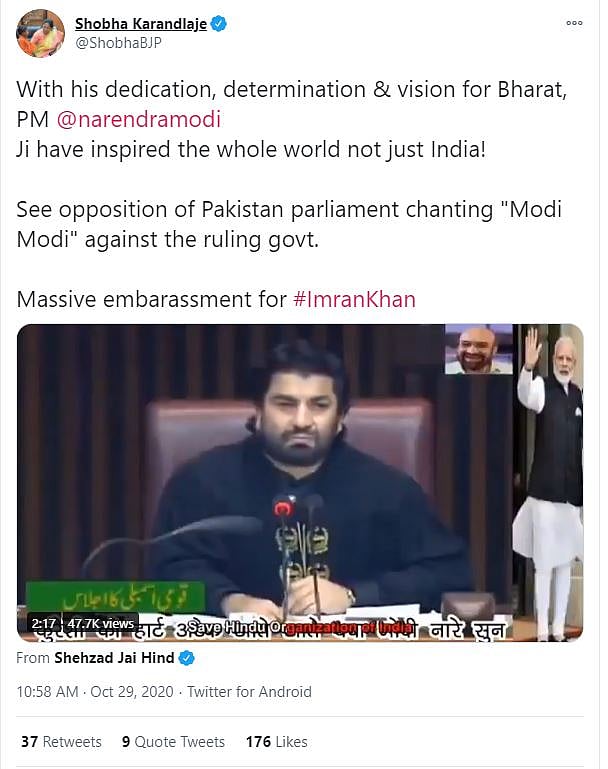Play the embedded tweet video

point(300,483)
